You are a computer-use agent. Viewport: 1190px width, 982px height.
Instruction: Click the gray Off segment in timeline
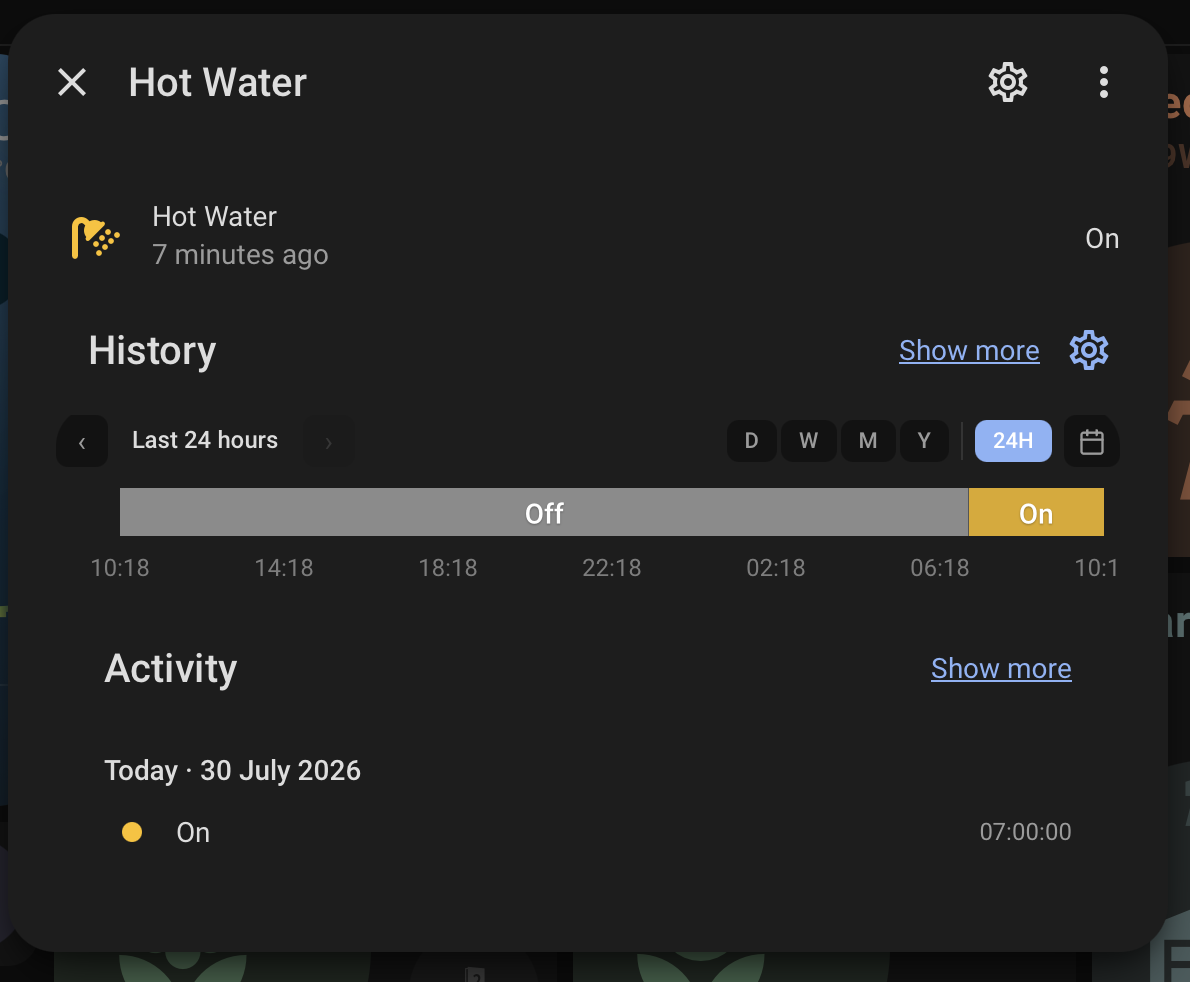pos(544,512)
